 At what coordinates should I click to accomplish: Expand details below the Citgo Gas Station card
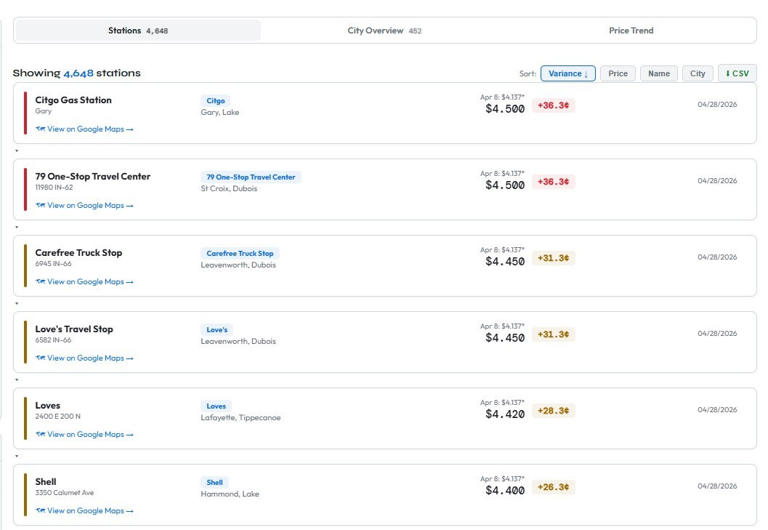pos(17,151)
